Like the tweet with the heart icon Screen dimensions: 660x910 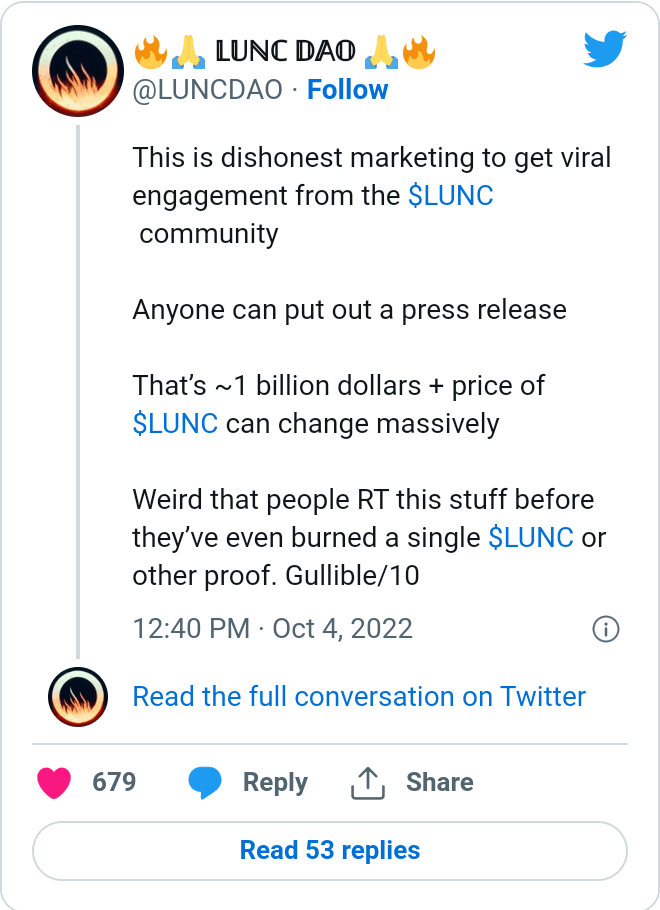(54, 782)
